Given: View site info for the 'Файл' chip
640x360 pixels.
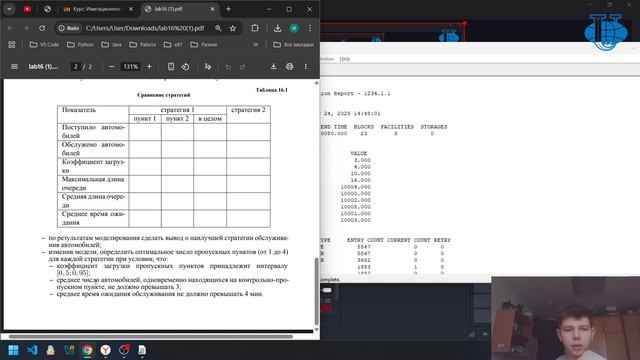Looking at the screenshot, I should [69, 28].
